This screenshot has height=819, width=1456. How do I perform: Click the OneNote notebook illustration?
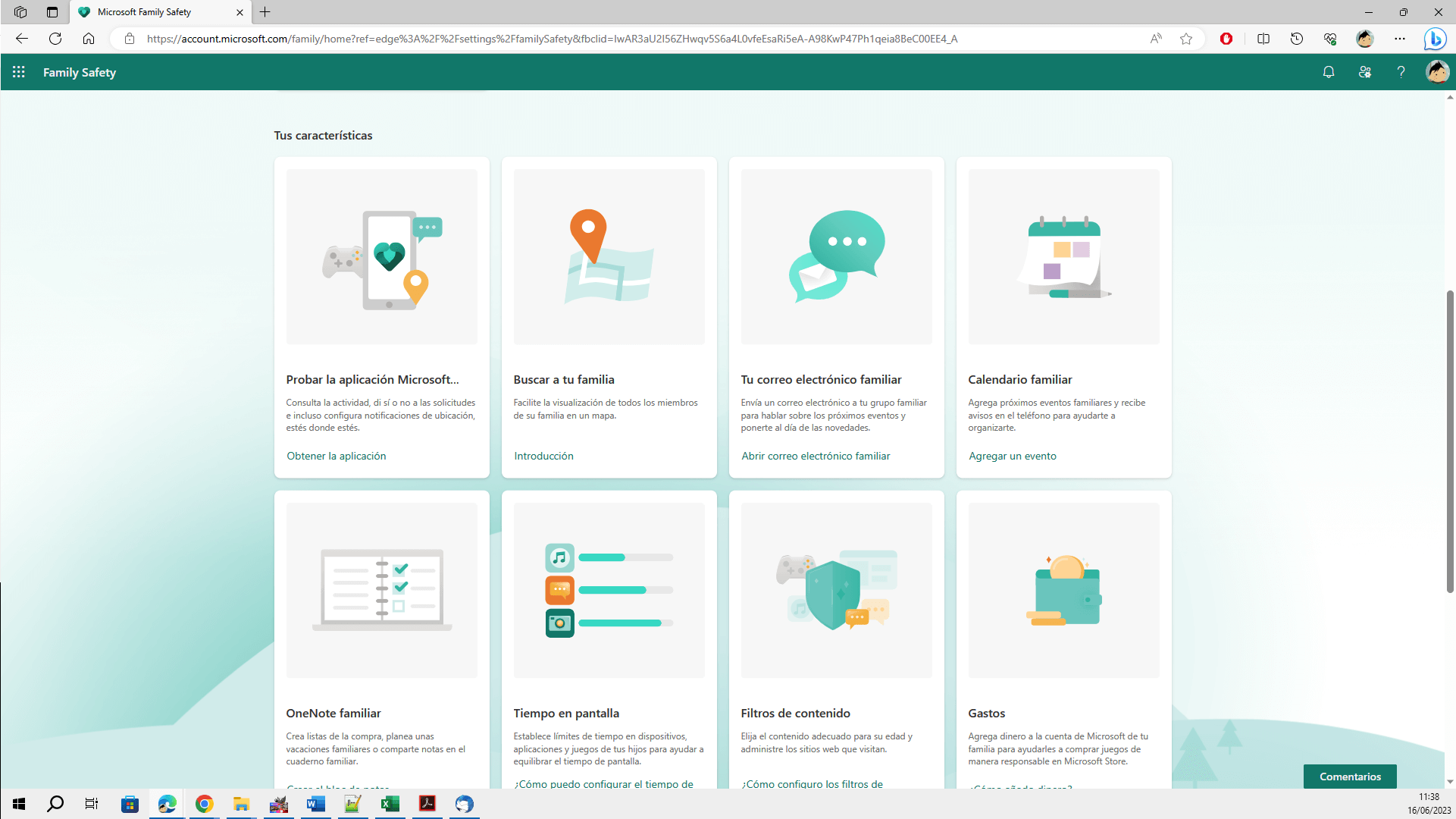[382, 590]
